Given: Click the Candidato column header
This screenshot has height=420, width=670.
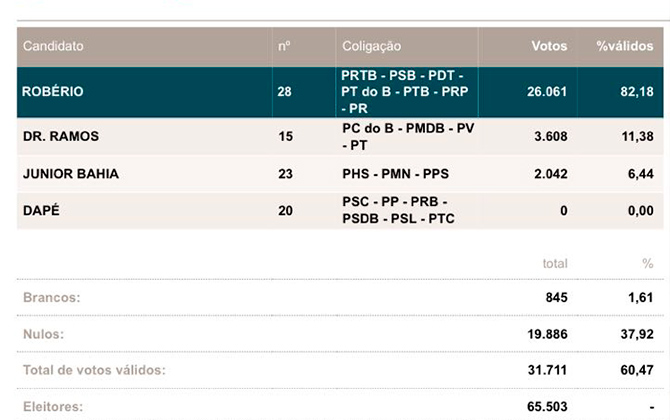Looking at the screenshot, I should [53, 46].
